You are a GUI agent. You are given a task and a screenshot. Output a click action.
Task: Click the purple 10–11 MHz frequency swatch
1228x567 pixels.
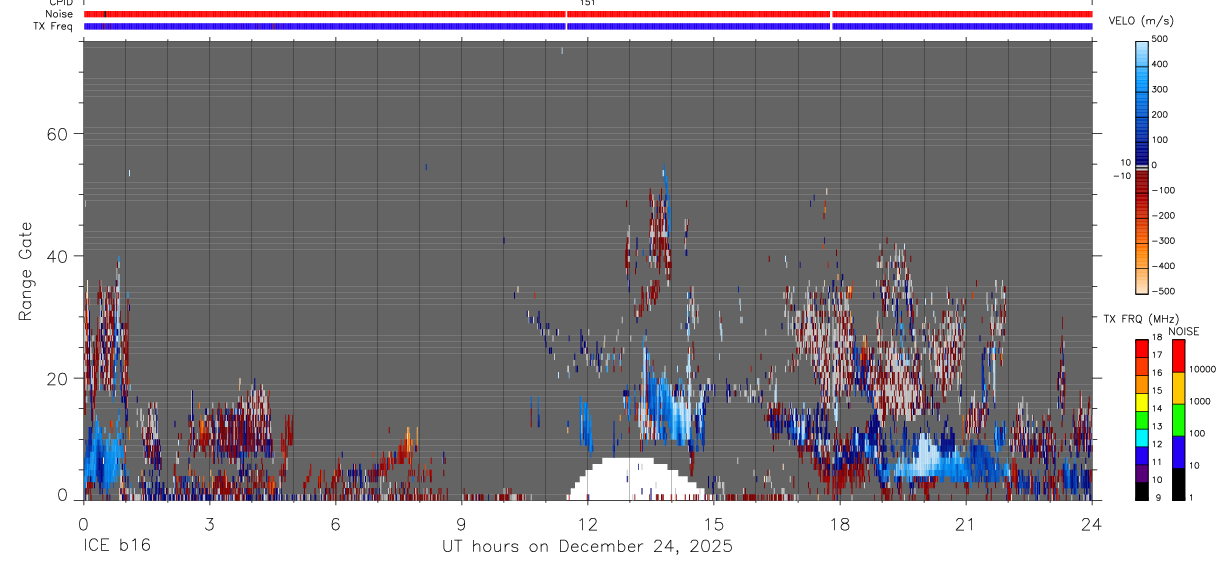[x=1141, y=472]
